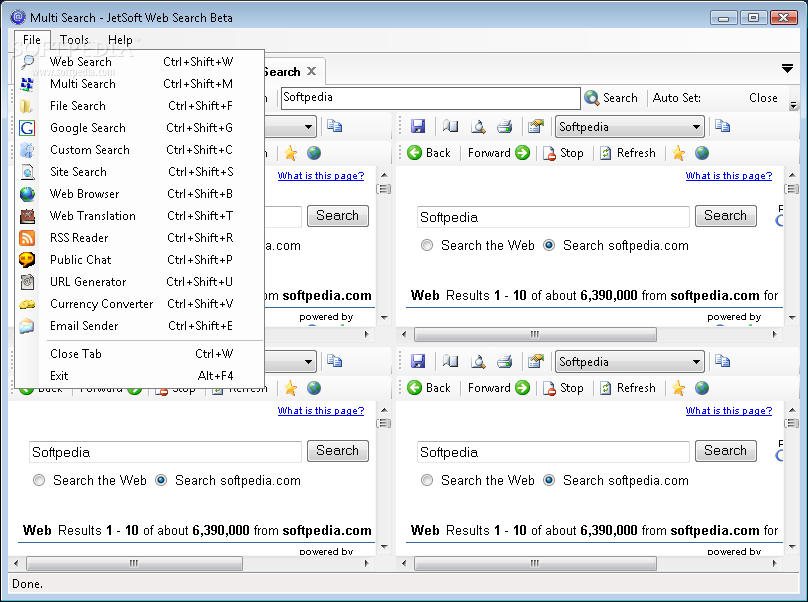Expand the search toolbar overflow arrow near Close
Viewport: 808px width, 602px height.
pyautogui.click(x=794, y=106)
